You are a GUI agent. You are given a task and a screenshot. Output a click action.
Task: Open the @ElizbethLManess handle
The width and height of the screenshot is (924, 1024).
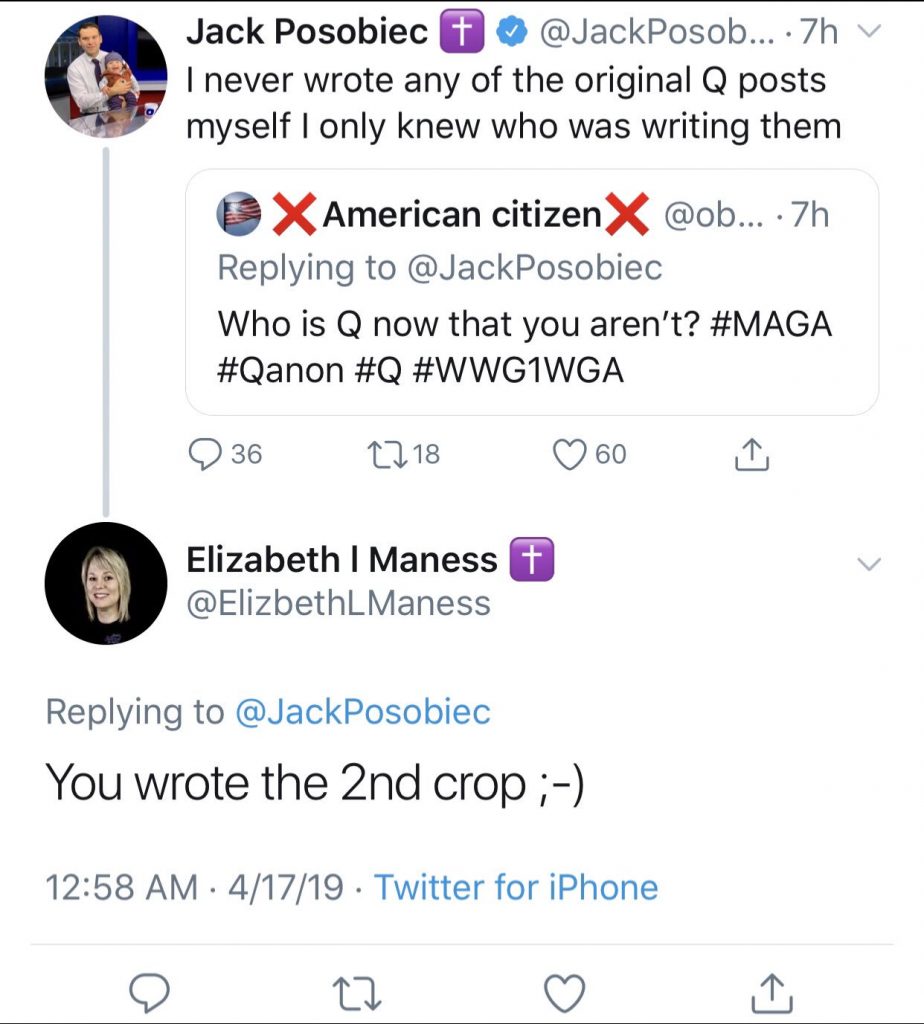click(x=338, y=604)
